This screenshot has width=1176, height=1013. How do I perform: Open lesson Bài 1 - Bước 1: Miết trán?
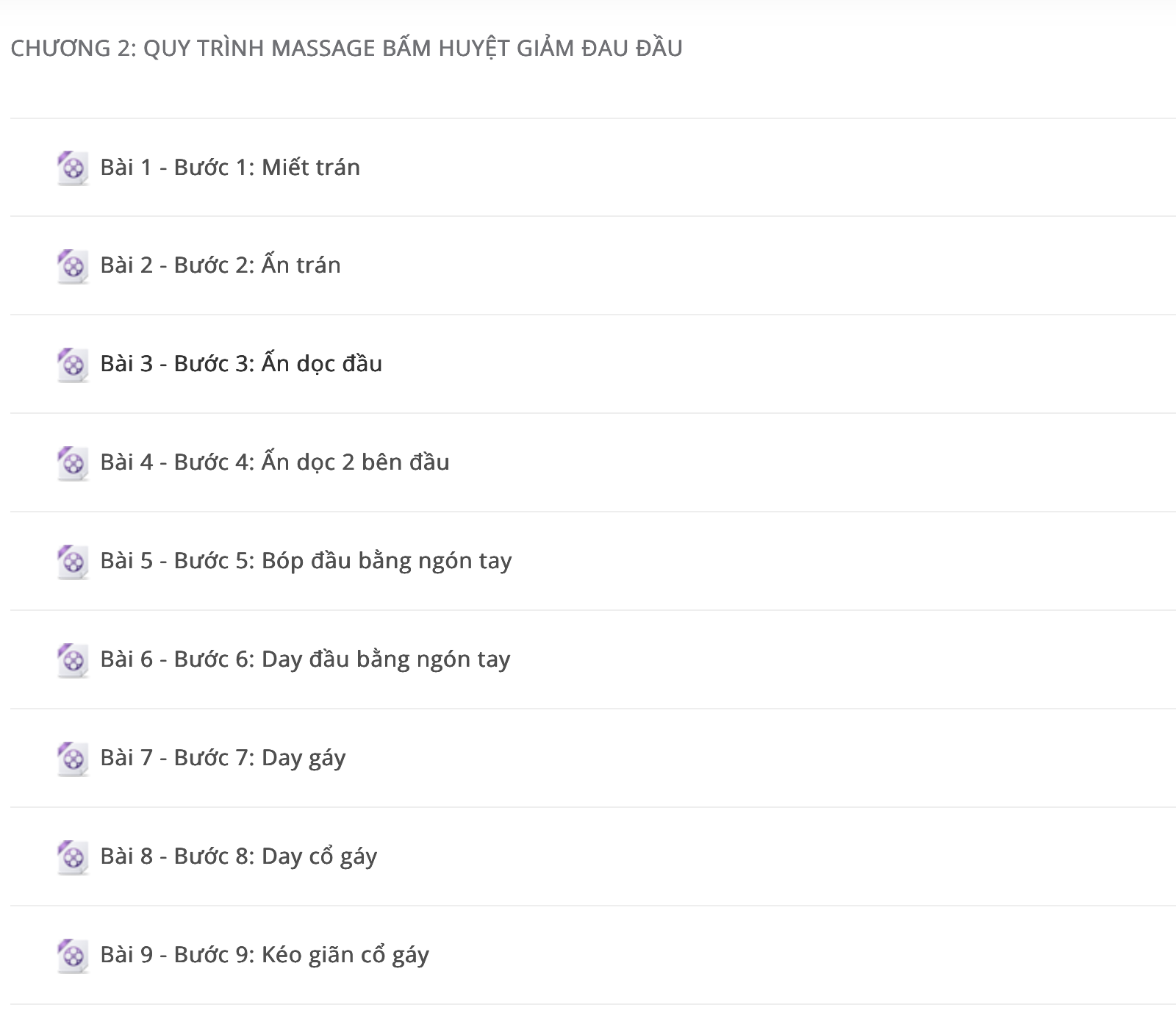230,168
